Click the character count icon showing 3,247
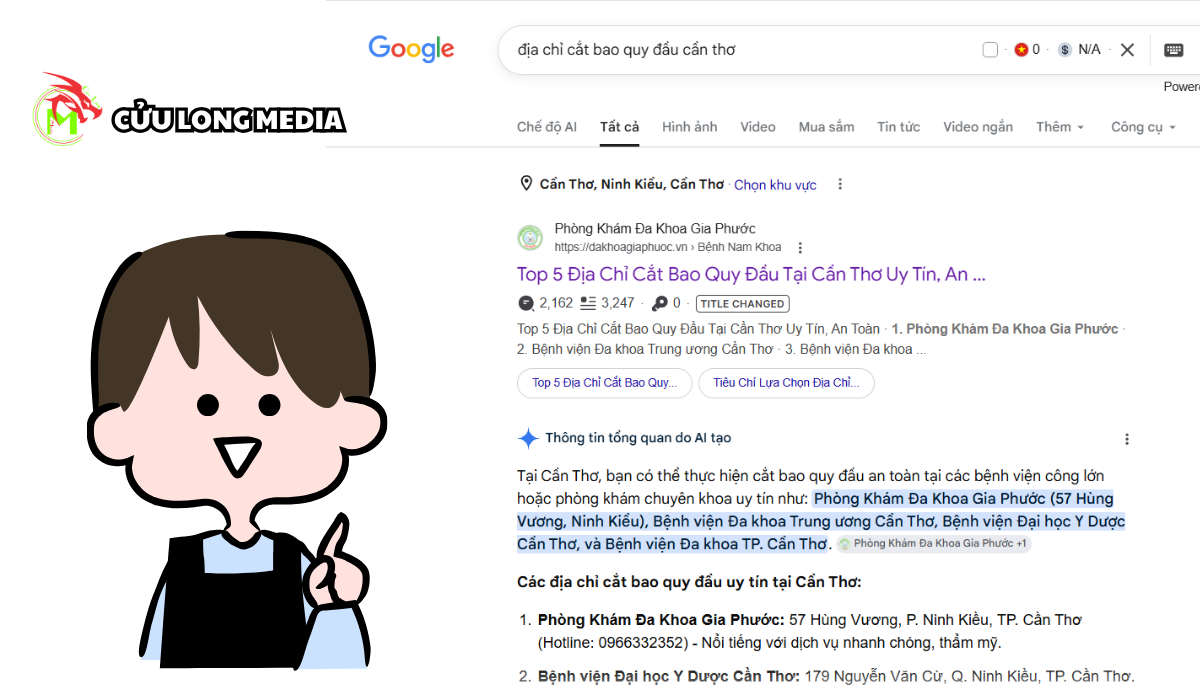The height and width of the screenshot is (700, 1200). pyautogui.click(x=588, y=303)
